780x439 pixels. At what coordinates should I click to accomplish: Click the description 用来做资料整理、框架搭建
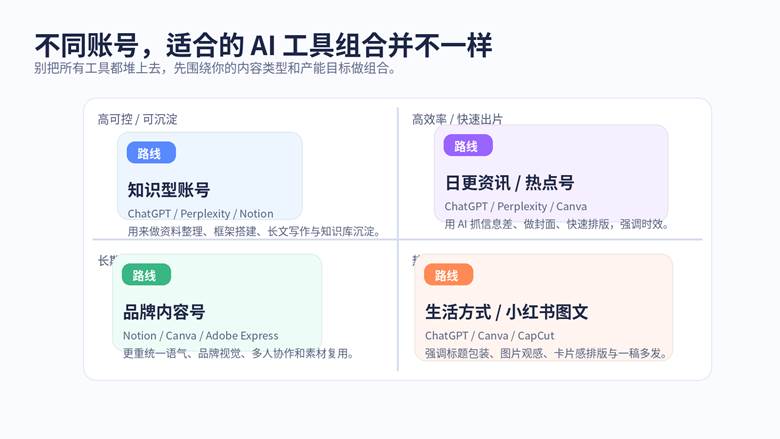click(253, 231)
